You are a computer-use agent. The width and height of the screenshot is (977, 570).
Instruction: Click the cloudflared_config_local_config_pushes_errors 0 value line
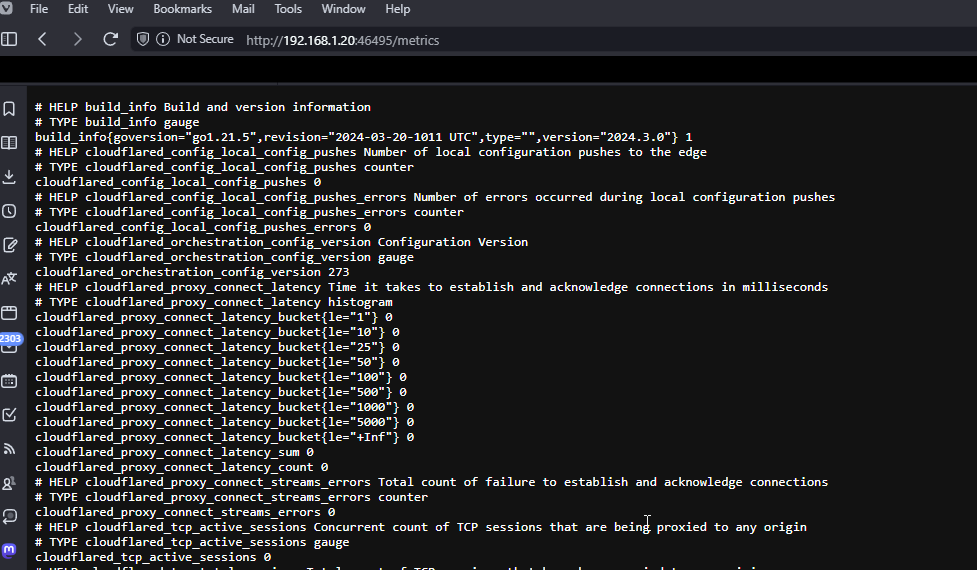(x=203, y=227)
